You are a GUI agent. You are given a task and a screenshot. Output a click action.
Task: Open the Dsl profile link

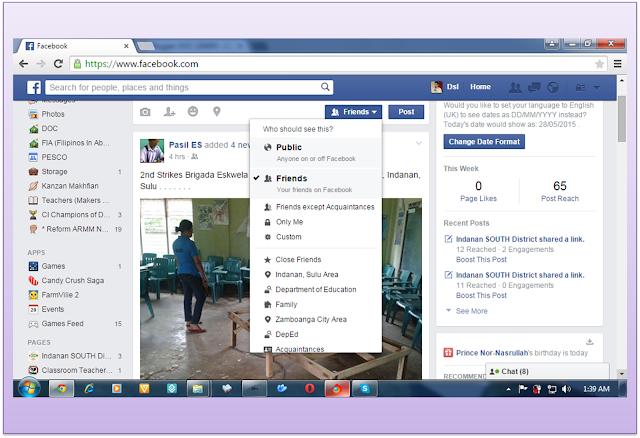point(445,87)
